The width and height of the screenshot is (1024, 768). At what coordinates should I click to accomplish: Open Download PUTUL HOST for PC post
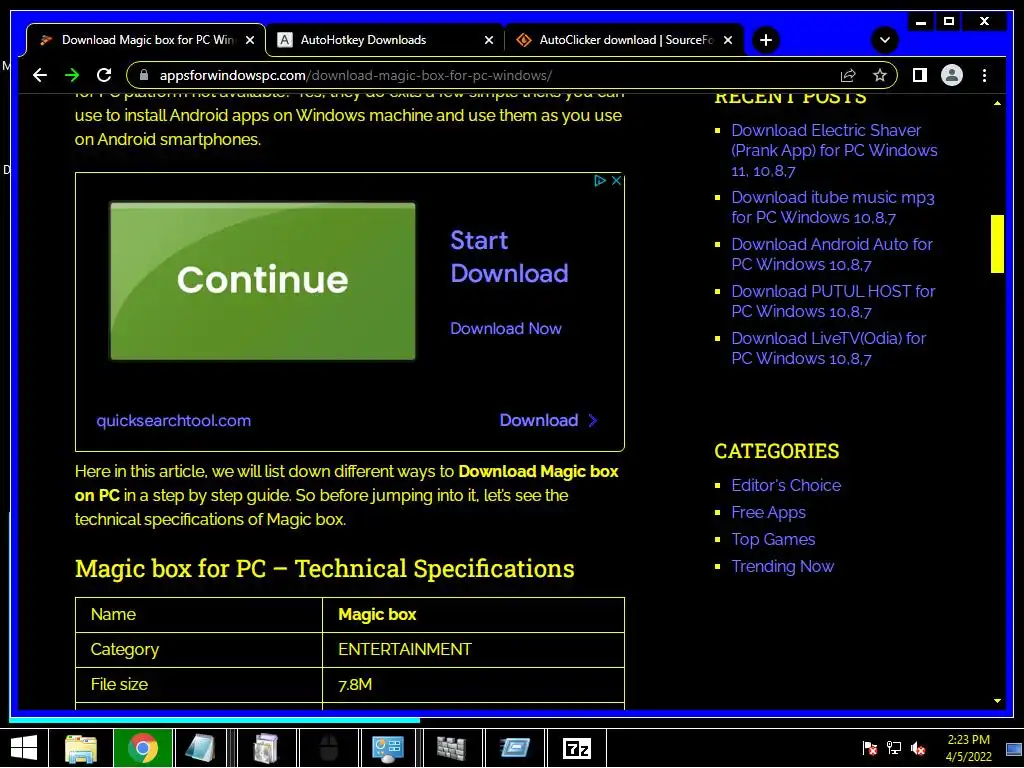(833, 301)
